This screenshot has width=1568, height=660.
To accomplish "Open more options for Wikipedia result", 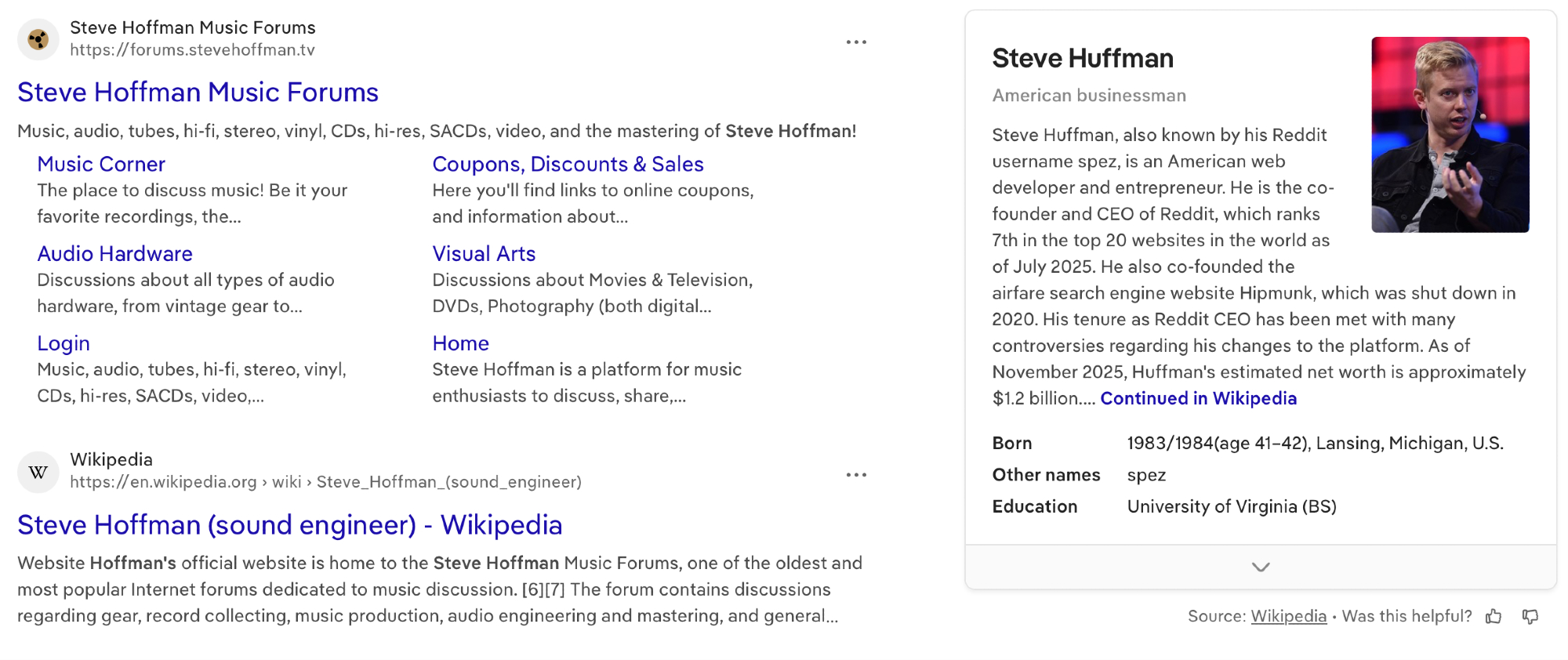I will point(856,475).
